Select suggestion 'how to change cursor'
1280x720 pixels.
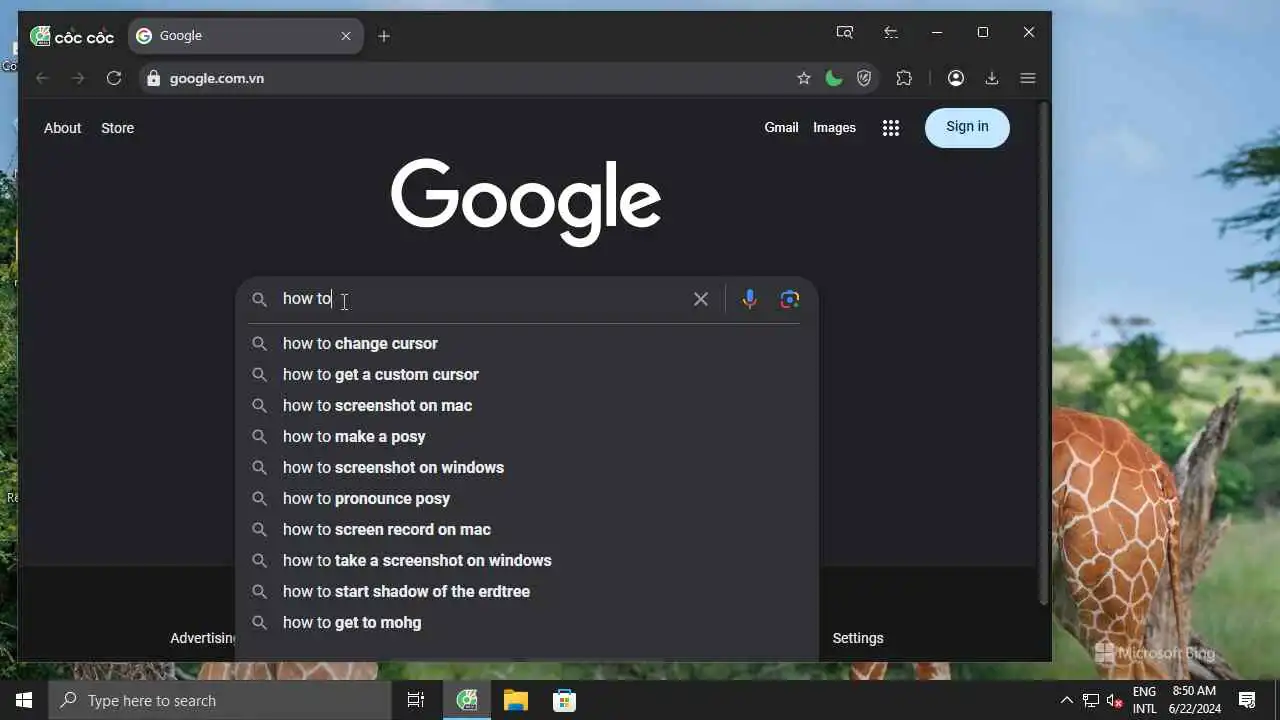527,343
